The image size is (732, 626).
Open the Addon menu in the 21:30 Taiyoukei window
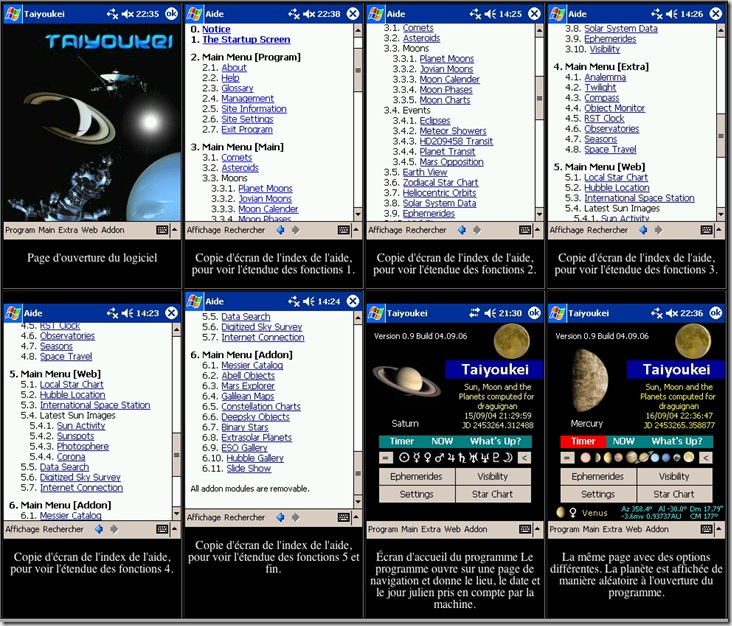(x=476, y=529)
